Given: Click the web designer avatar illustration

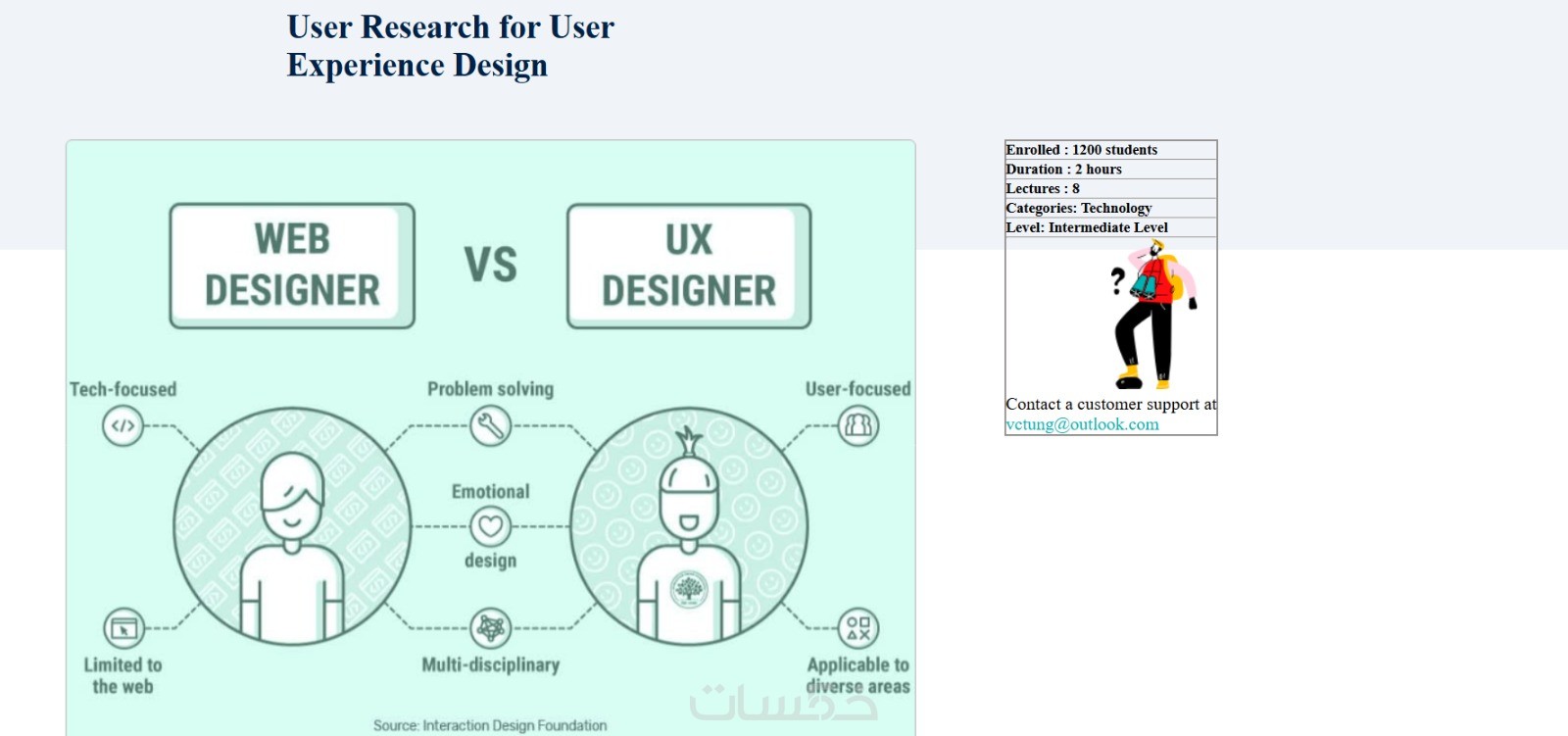Looking at the screenshot, I should point(292,527).
